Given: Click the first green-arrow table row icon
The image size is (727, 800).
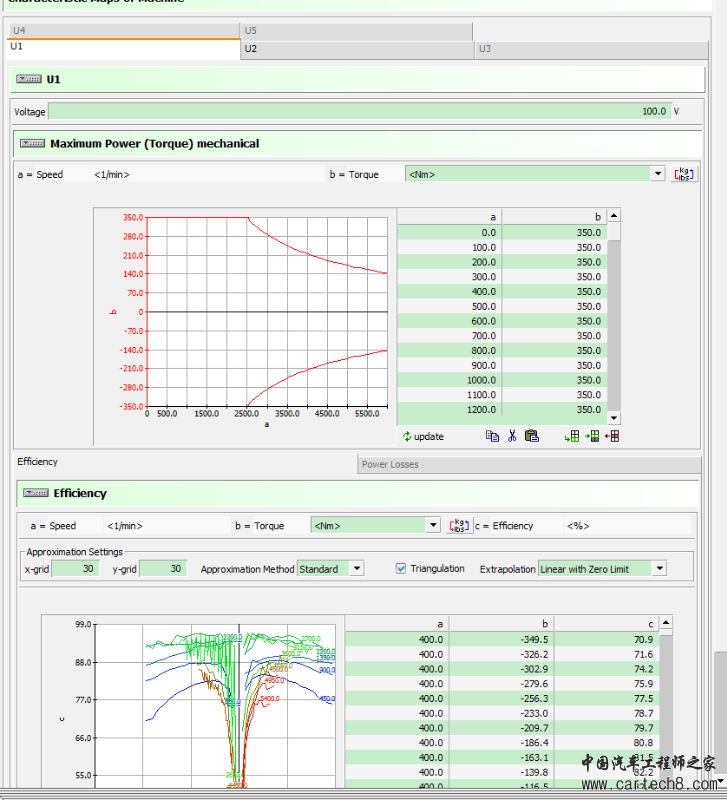Looking at the screenshot, I should pos(572,436).
